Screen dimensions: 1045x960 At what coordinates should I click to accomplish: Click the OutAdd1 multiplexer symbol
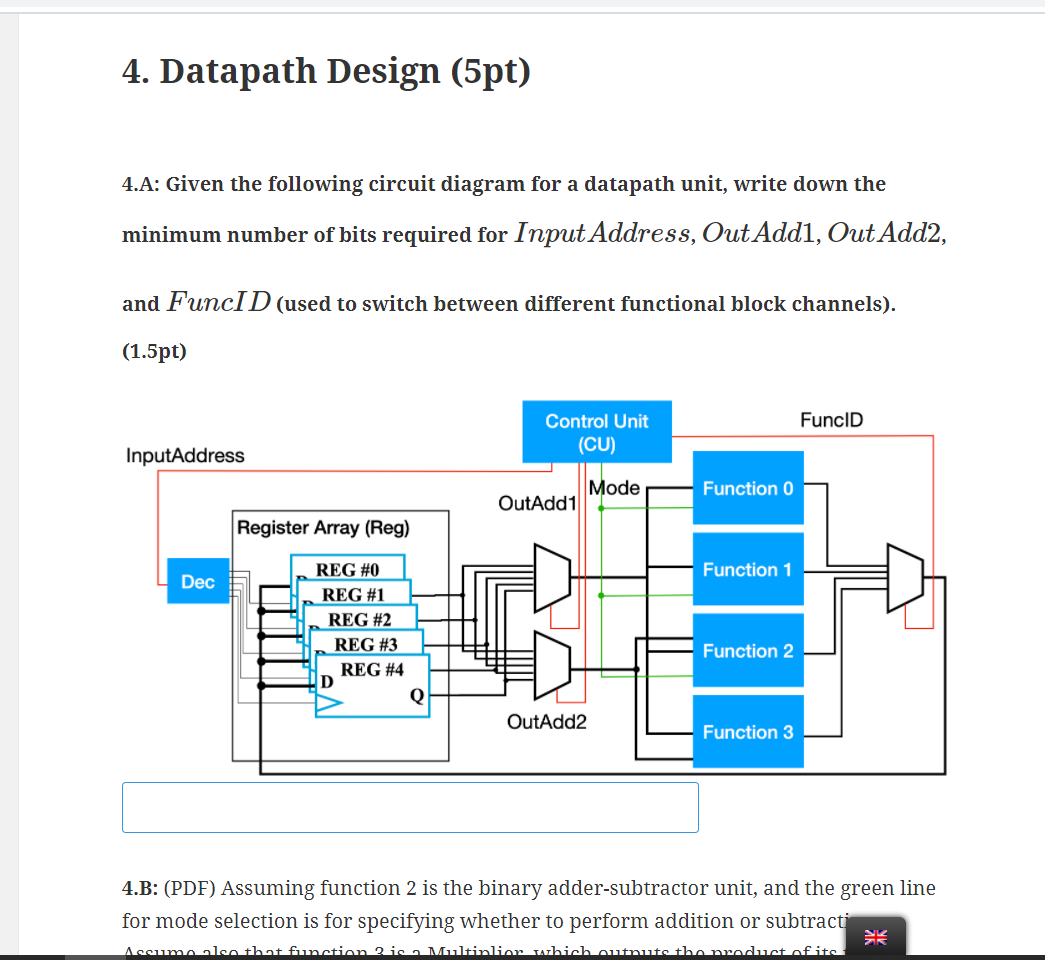click(x=552, y=580)
